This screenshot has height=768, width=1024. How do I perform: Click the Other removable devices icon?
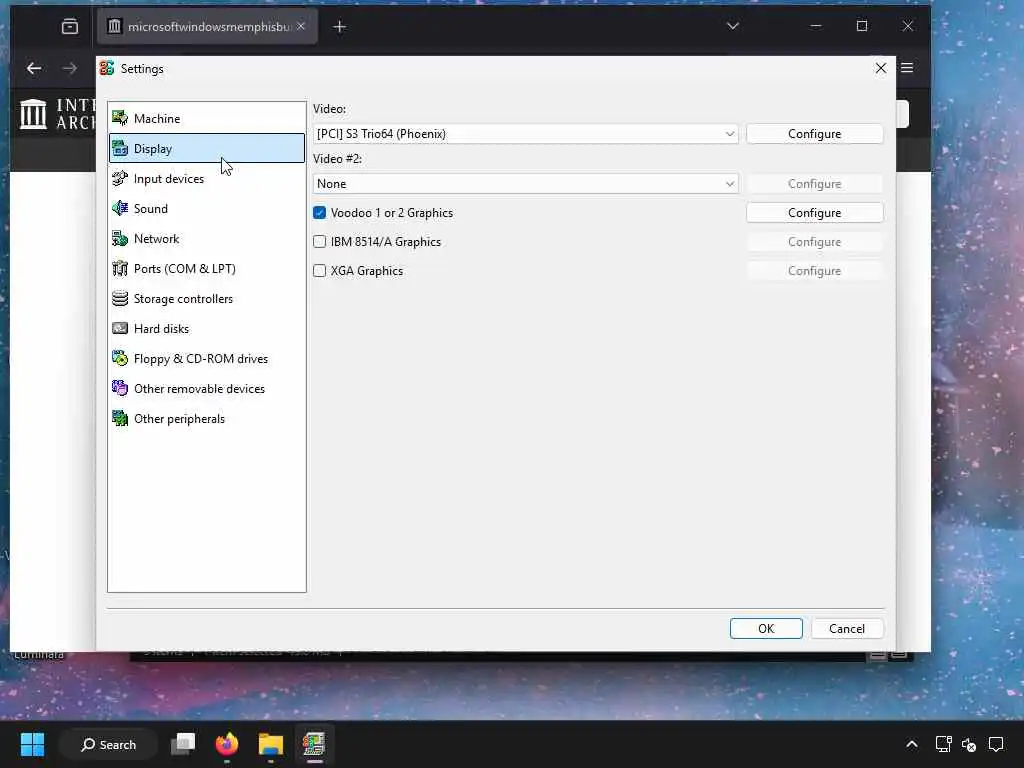point(120,389)
